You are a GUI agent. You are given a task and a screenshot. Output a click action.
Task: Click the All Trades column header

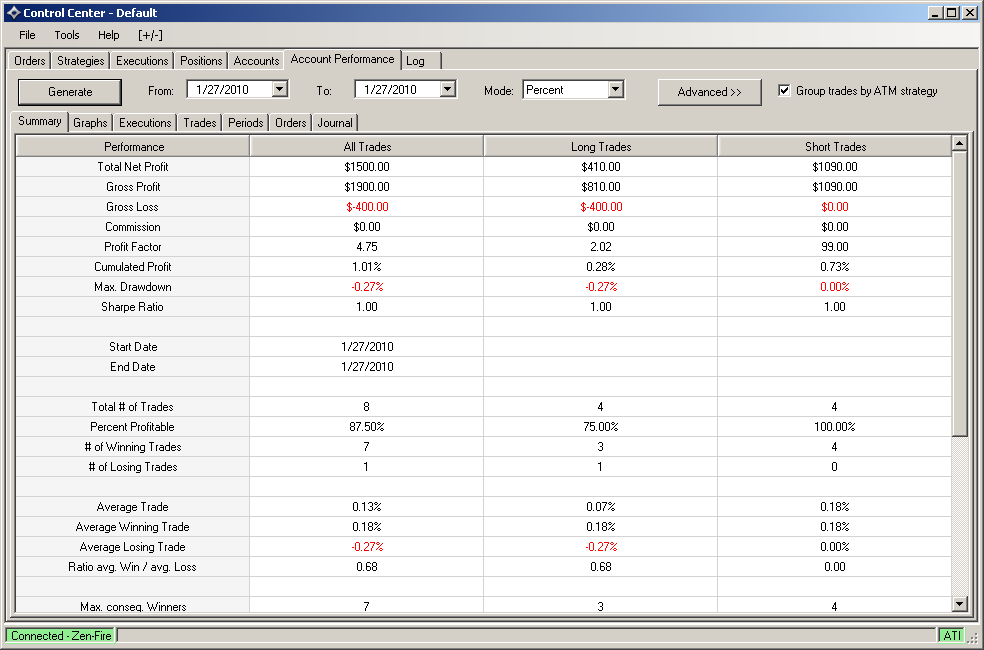[367, 147]
